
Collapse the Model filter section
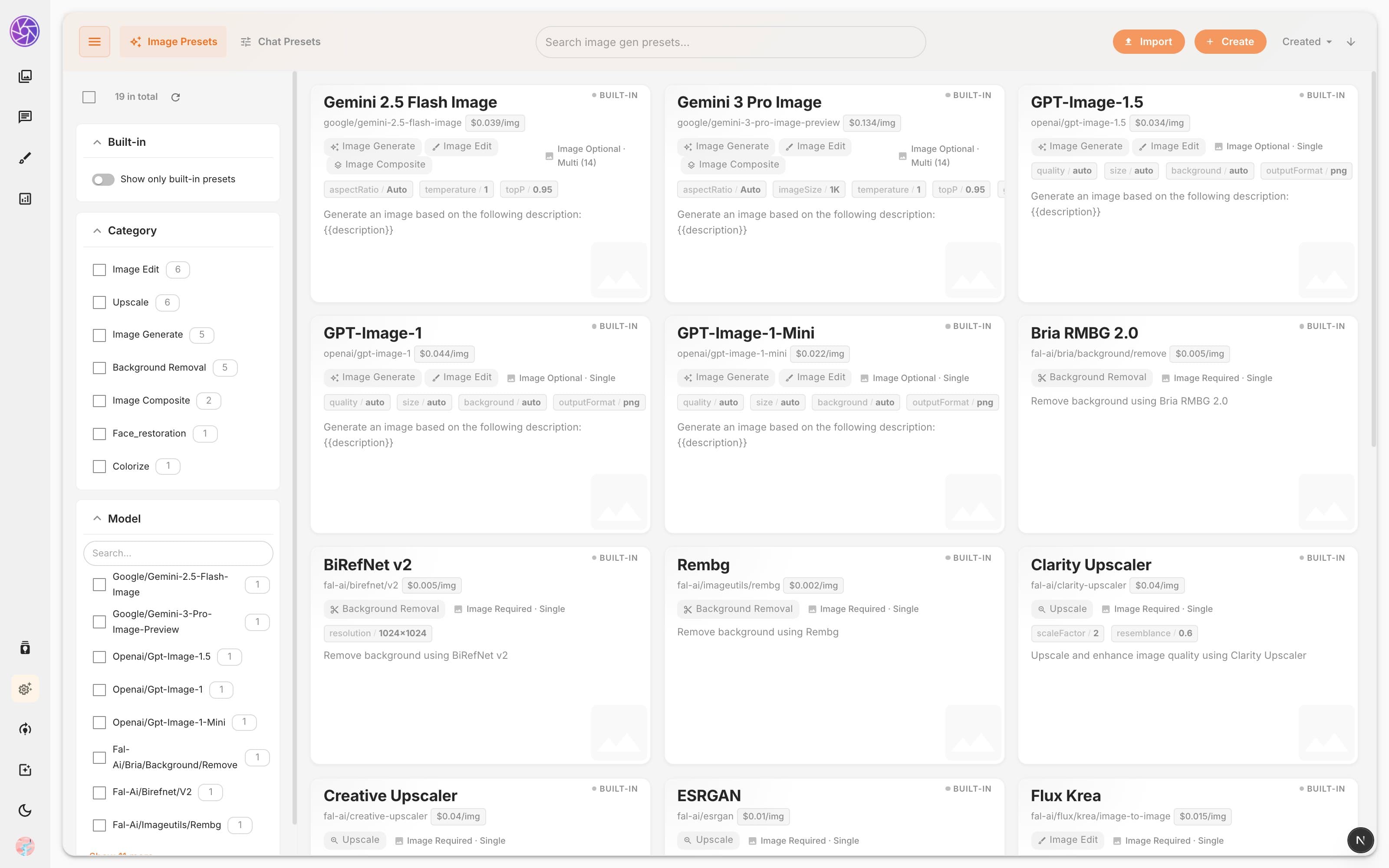click(x=97, y=519)
